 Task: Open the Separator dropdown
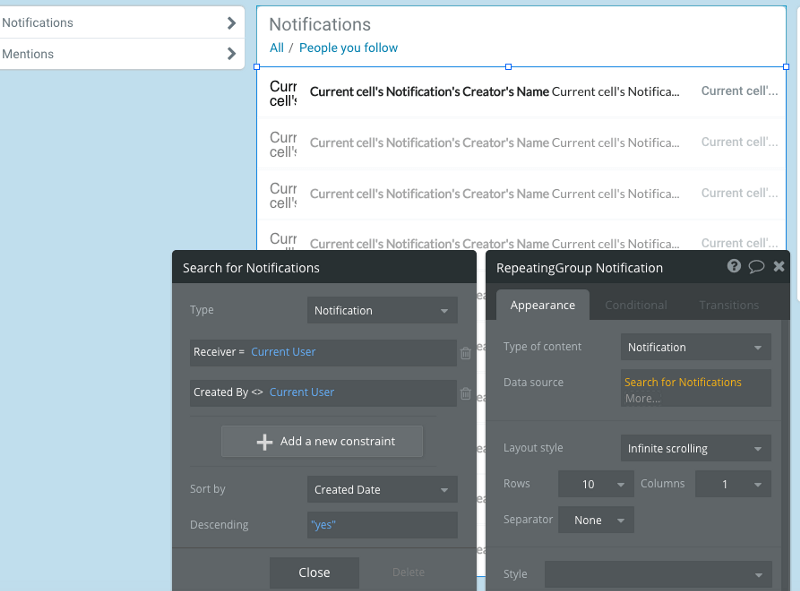(x=595, y=519)
